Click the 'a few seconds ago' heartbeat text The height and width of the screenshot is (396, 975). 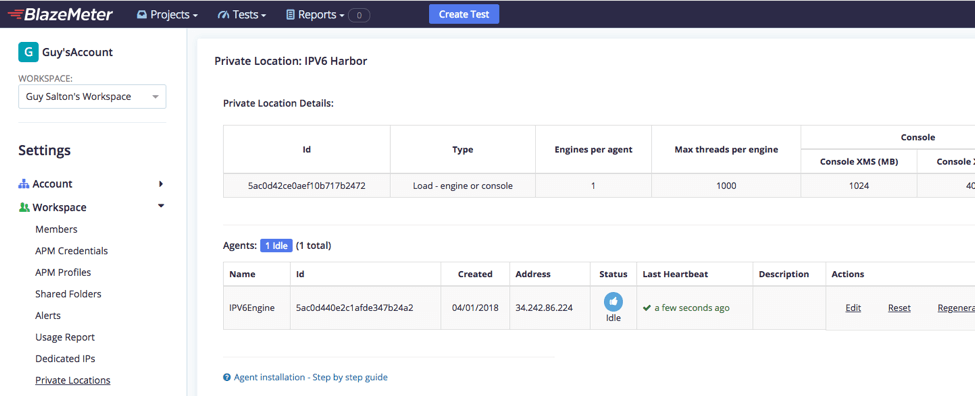tap(692, 308)
